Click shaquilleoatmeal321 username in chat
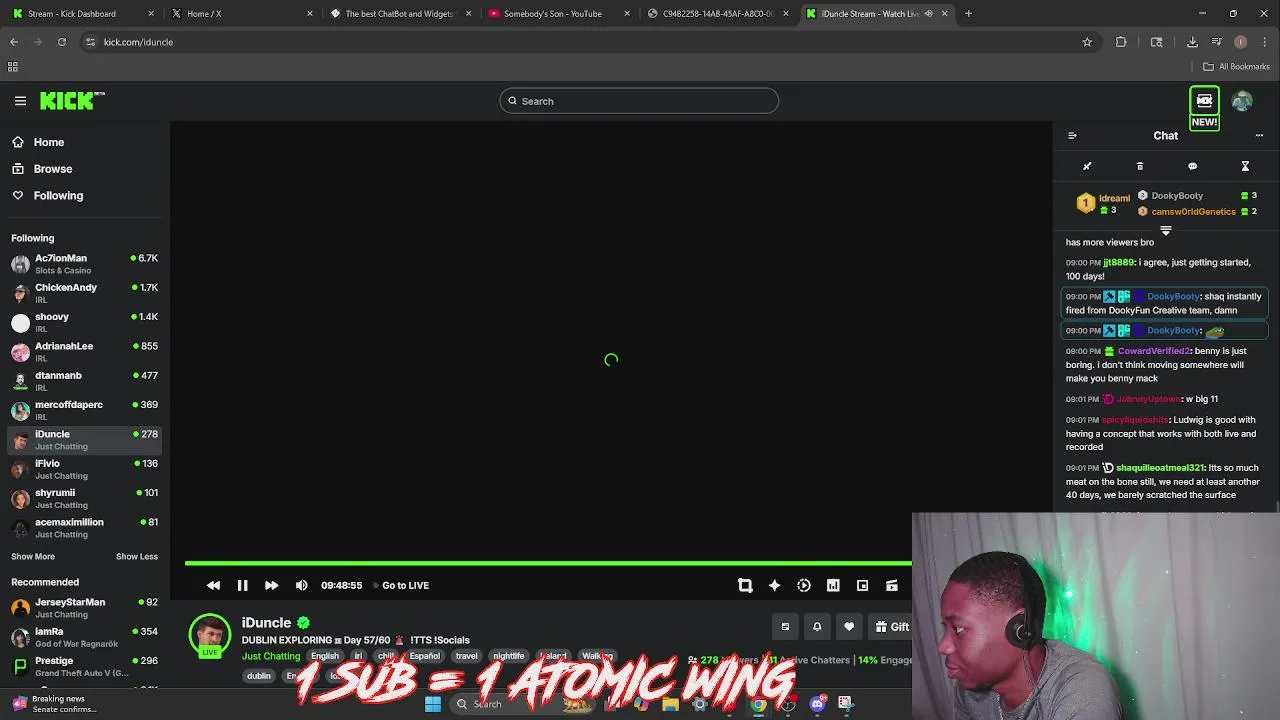 (x=1160, y=468)
